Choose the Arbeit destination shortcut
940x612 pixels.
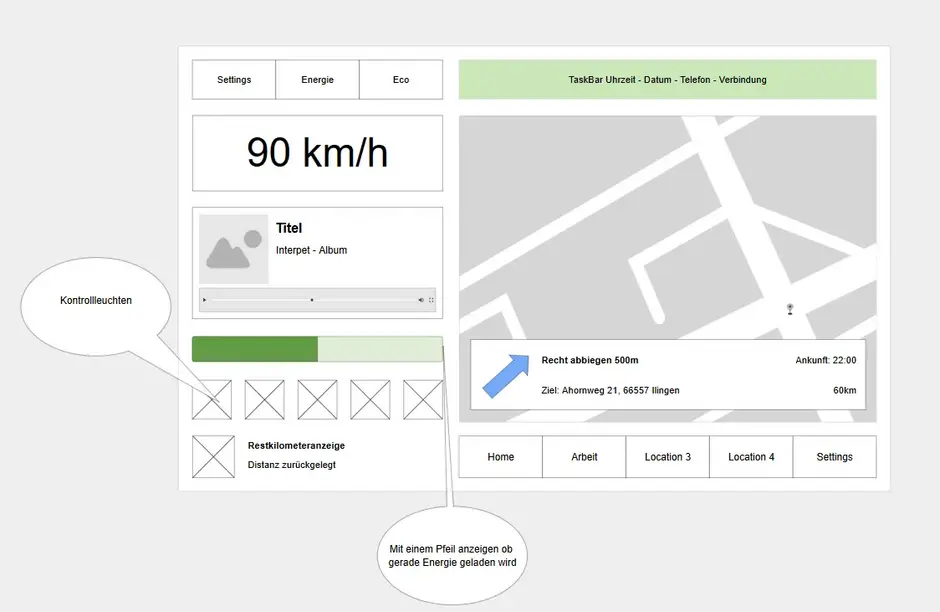[584, 457]
